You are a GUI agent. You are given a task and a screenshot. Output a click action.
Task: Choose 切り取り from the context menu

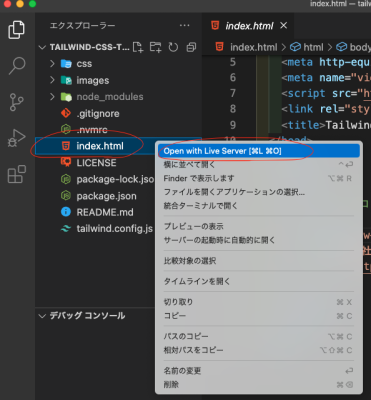coord(259,302)
